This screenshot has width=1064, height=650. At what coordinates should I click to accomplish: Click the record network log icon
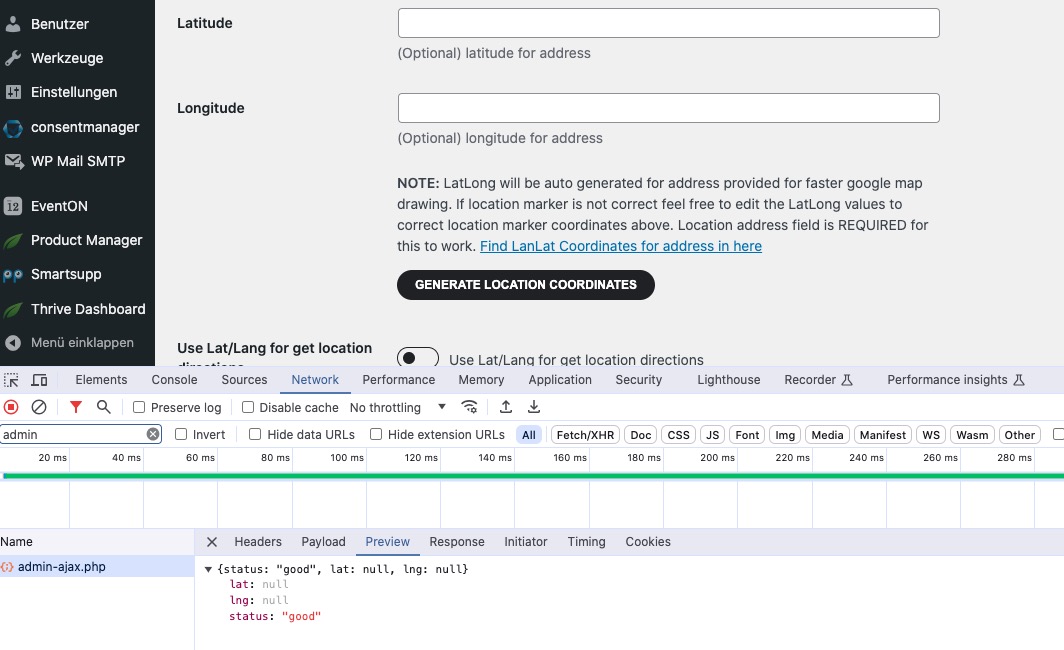11,407
